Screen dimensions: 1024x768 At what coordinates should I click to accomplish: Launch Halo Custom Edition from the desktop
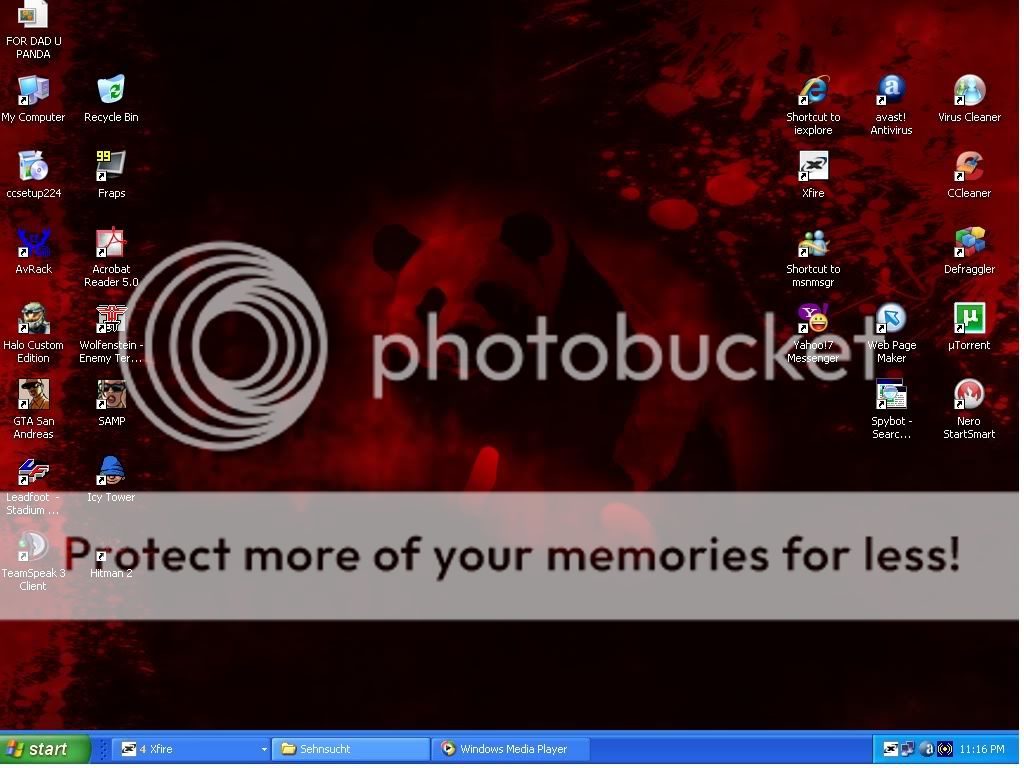pos(33,318)
